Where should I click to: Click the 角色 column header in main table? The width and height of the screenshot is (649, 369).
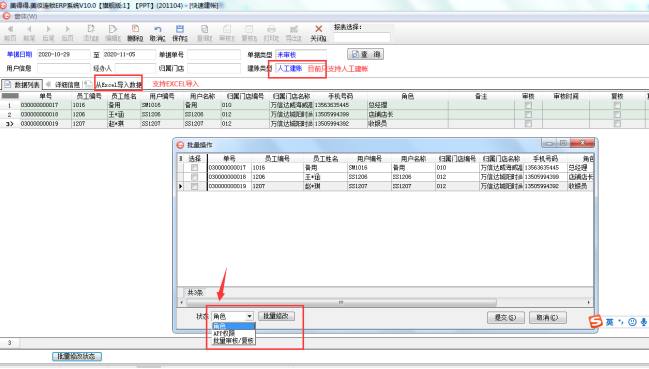coord(407,96)
